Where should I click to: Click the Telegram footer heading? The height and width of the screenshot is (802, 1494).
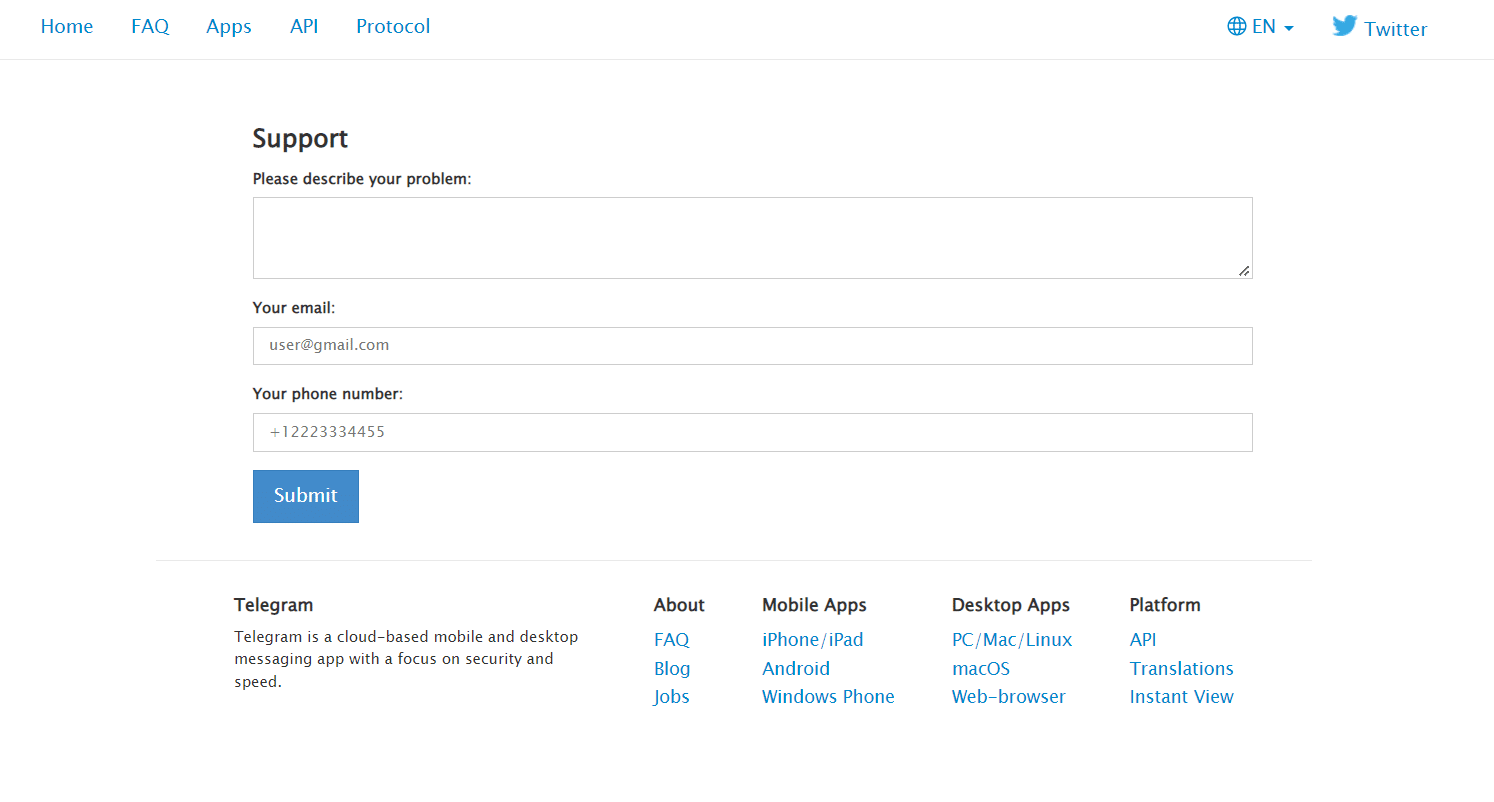pyautogui.click(x=274, y=605)
